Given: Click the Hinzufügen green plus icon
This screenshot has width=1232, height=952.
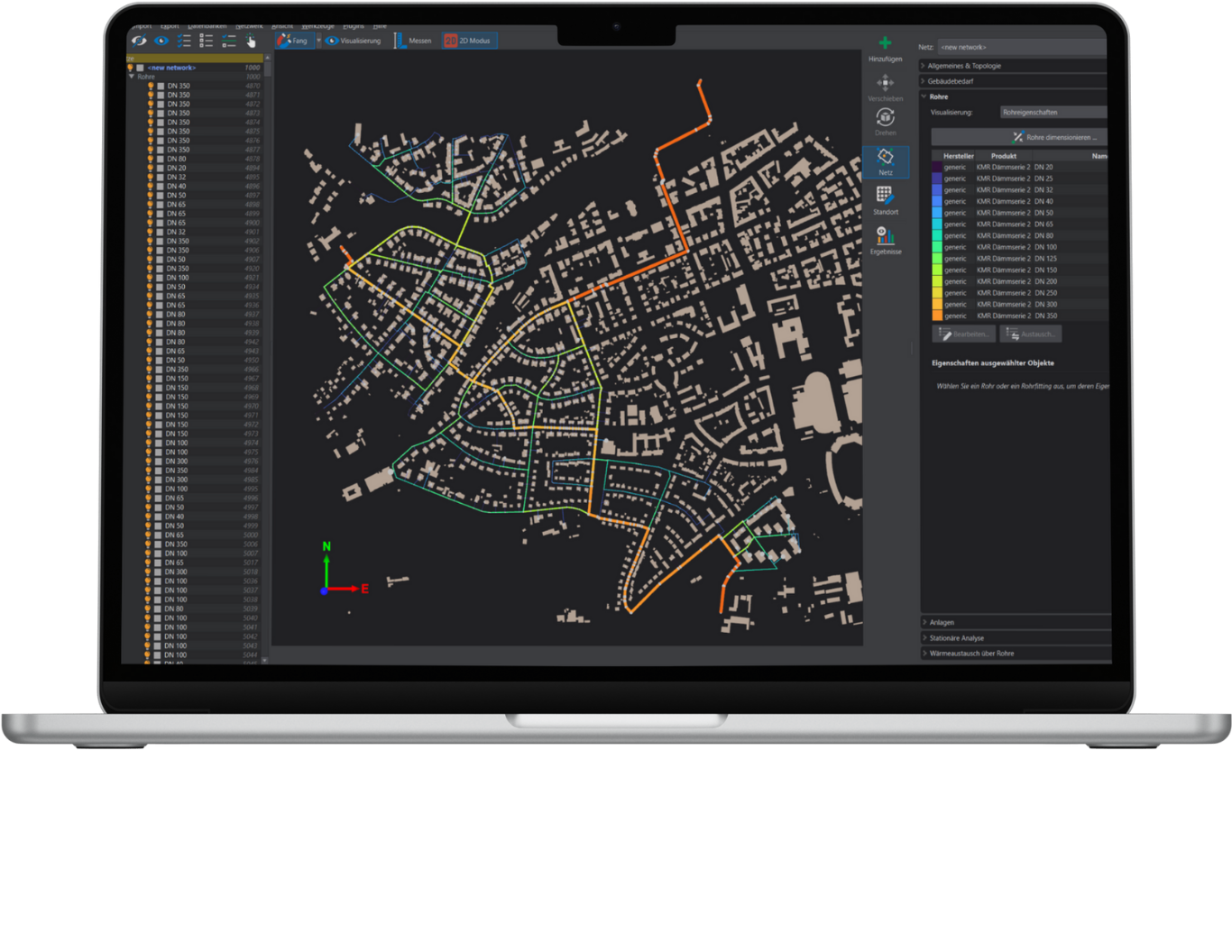Looking at the screenshot, I should pos(885,44).
